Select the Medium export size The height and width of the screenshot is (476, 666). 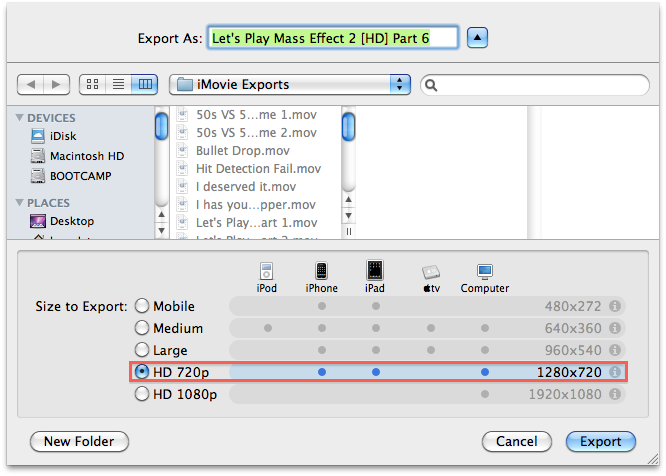point(142,328)
